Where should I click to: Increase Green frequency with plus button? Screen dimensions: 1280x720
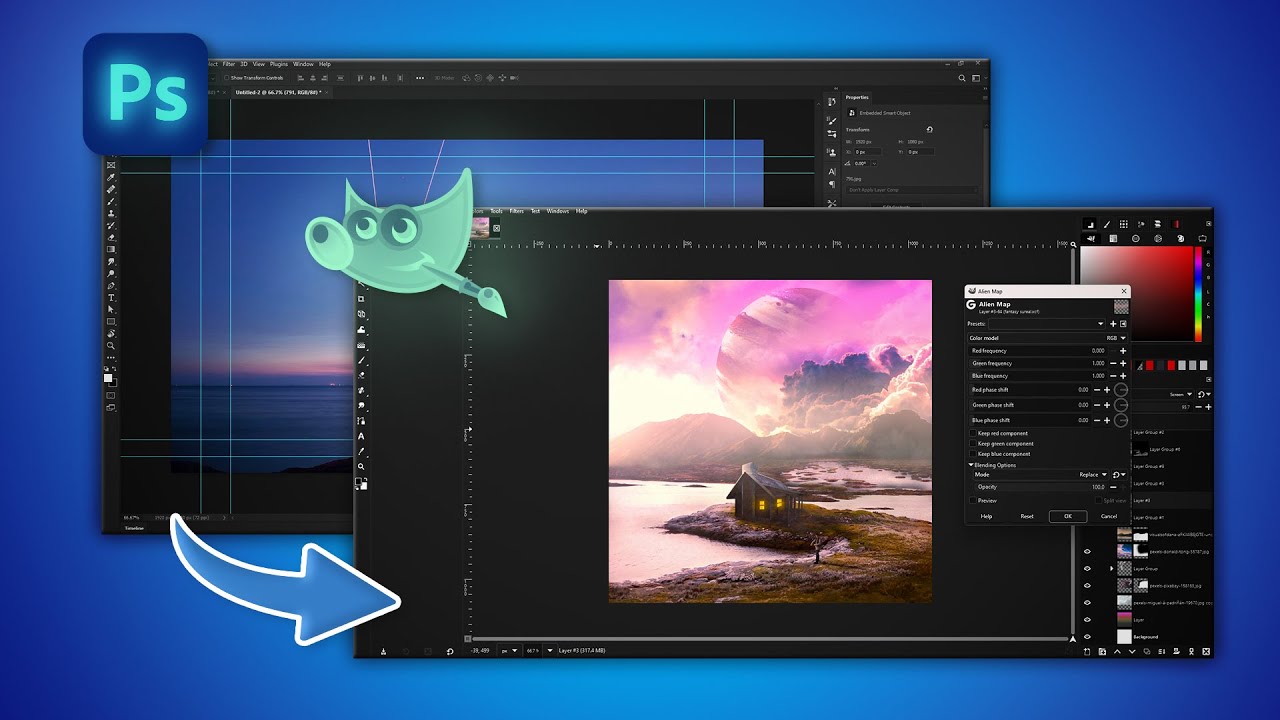pyautogui.click(x=1123, y=363)
